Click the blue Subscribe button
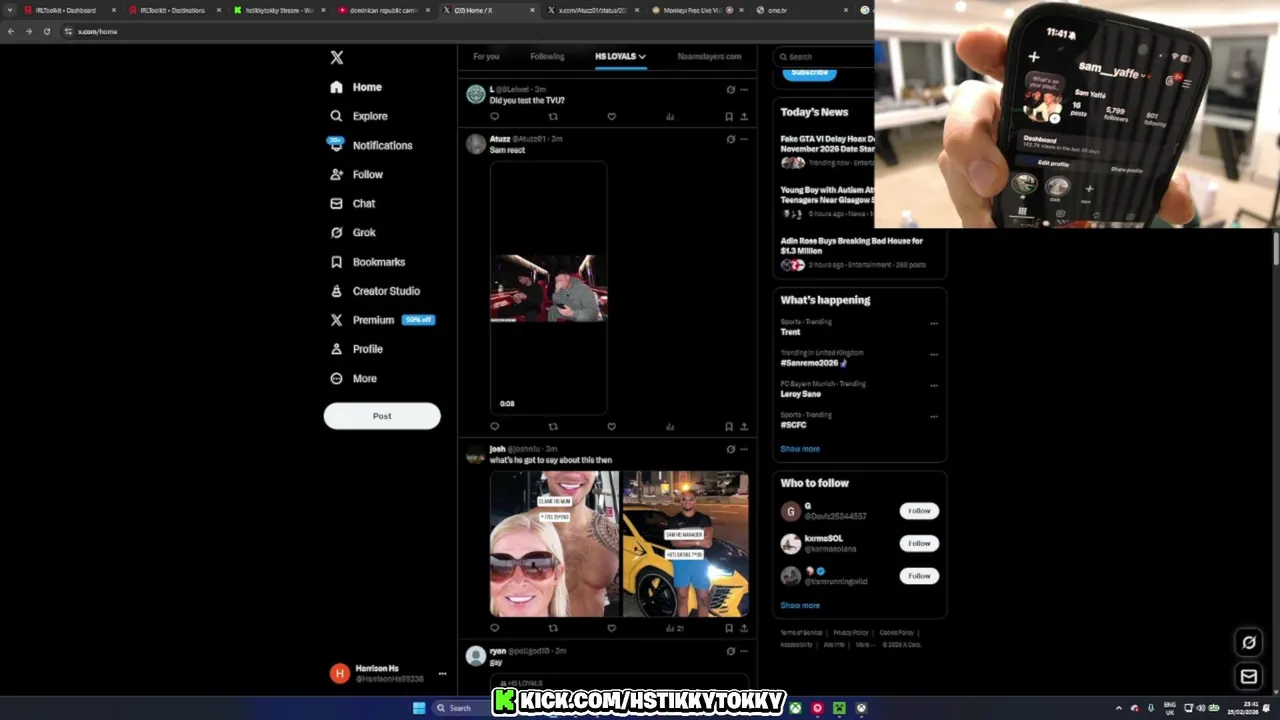Image resolution: width=1280 pixels, height=720 pixels. [x=809, y=72]
